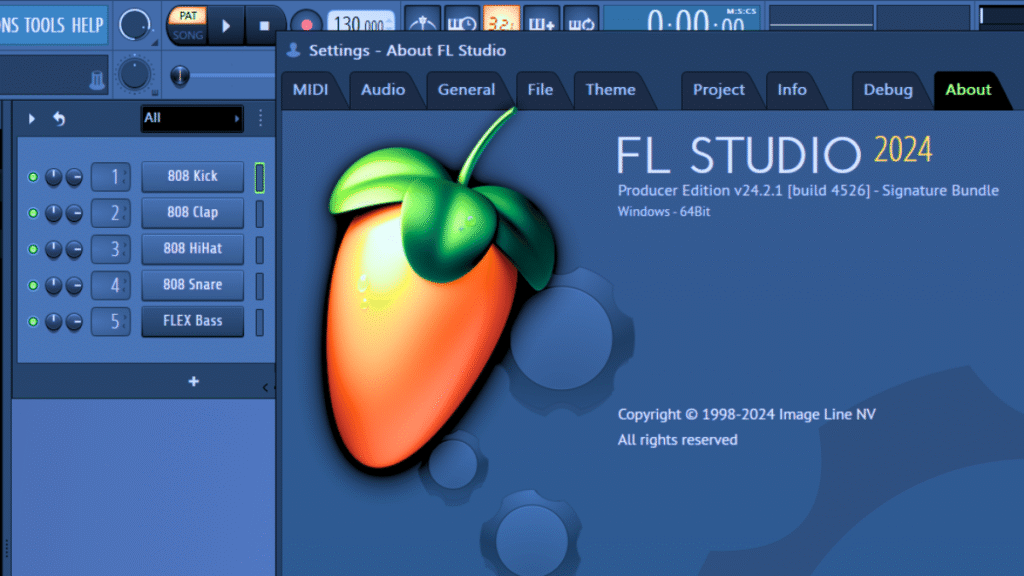This screenshot has width=1024, height=576.
Task: Mute the 808 HiHat channel
Action: tap(33, 249)
